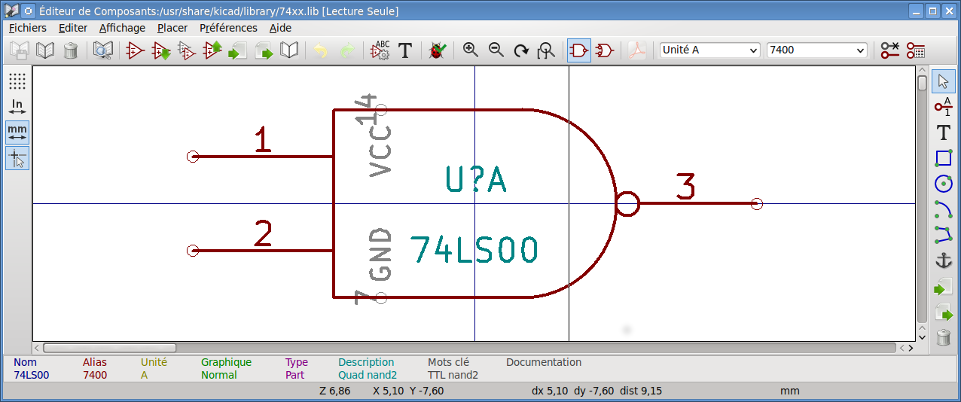Select the arrow pointer tool
Screen dimensions: 961x402
[944, 81]
